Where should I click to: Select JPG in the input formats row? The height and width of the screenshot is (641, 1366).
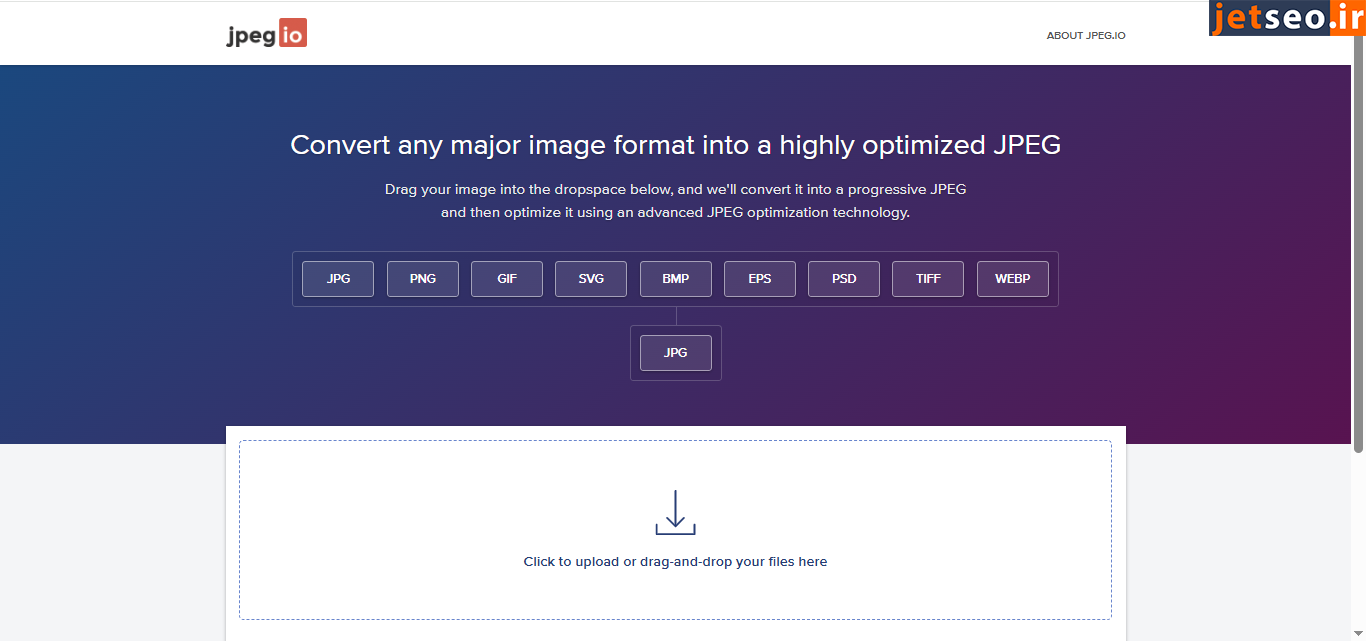click(x=338, y=279)
